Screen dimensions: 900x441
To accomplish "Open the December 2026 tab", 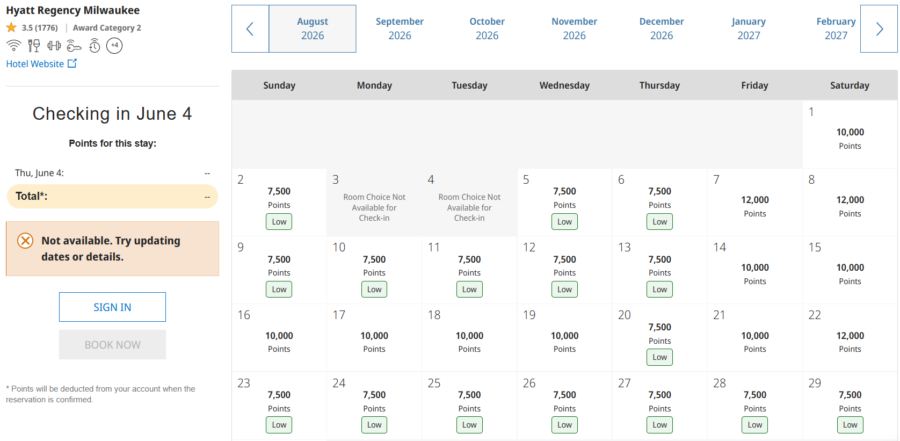I will tap(661, 29).
